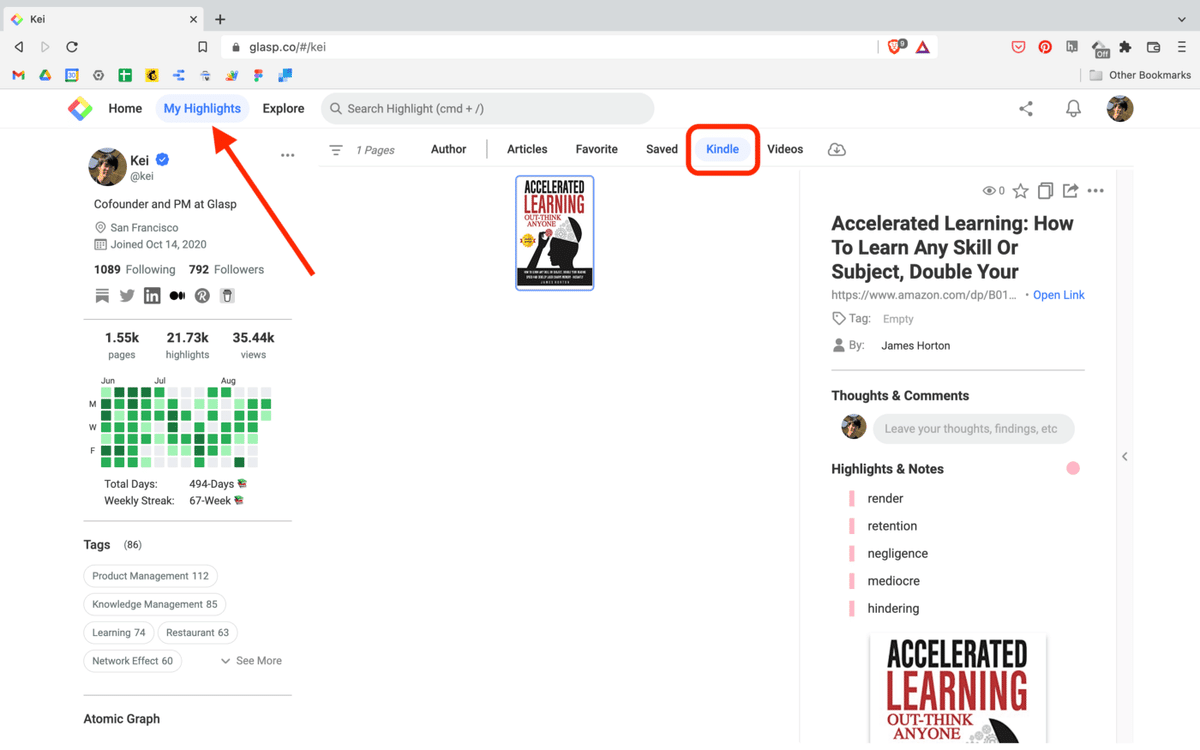Go to Home tab
This screenshot has width=1200, height=750.
[125, 108]
